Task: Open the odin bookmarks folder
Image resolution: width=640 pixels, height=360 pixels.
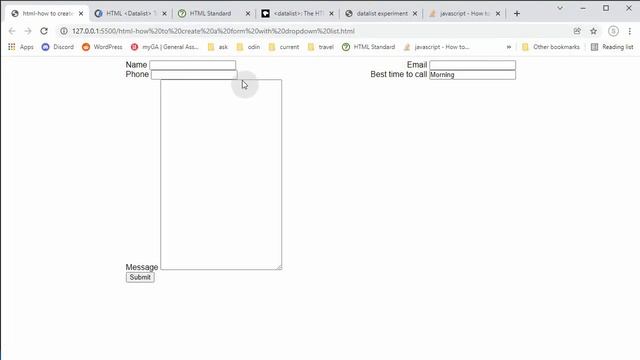Action: point(248,47)
